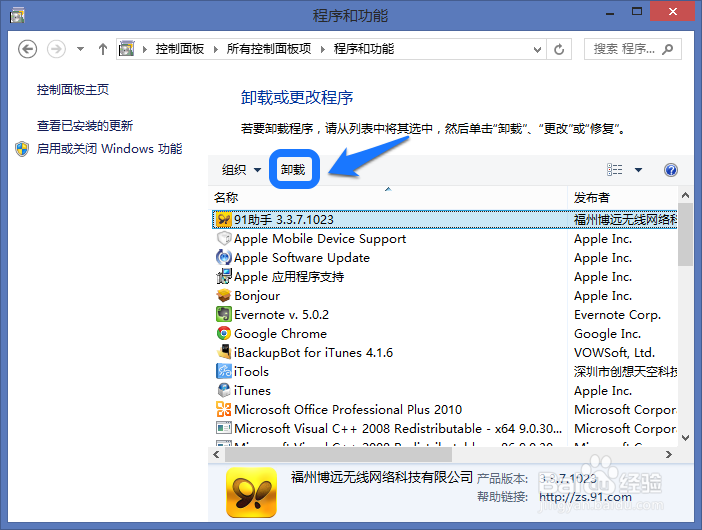Select Apple Mobile Device Support row
Image resolution: width=702 pixels, height=530 pixels.
point(445,239)
